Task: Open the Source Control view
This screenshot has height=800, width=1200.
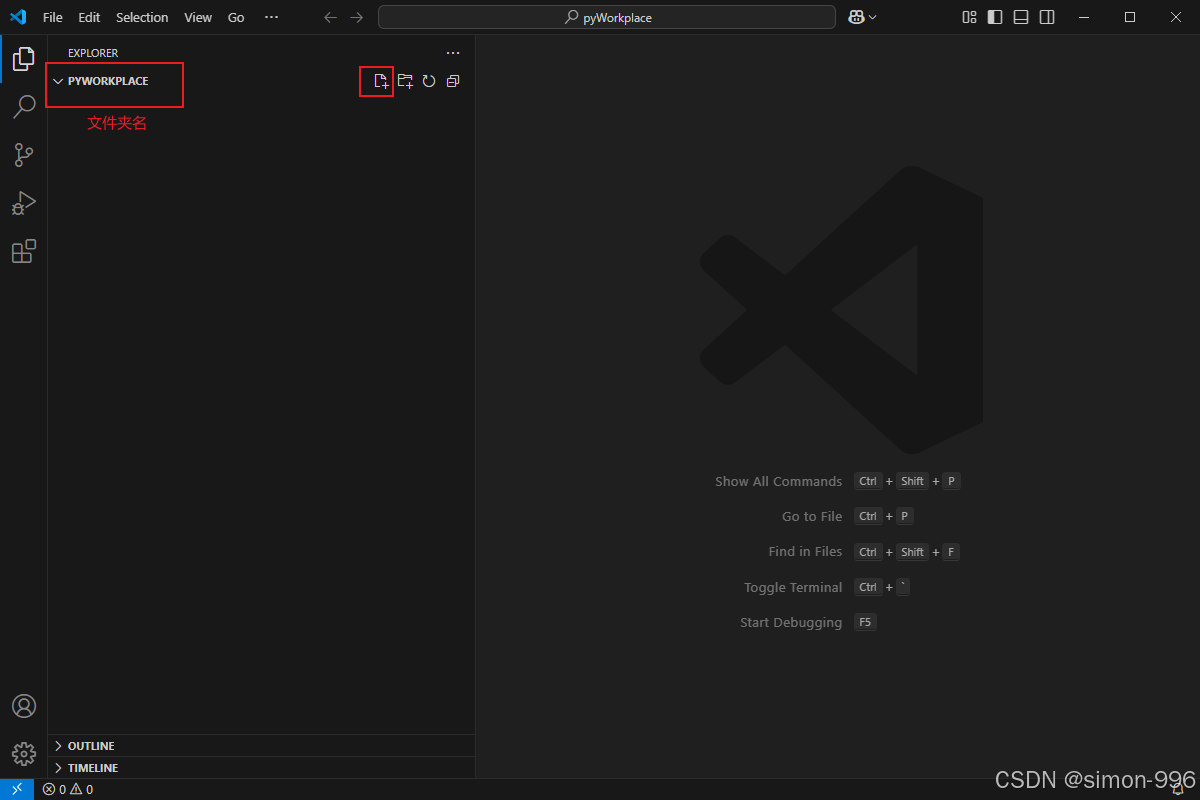Action: (x=24, y=155)
